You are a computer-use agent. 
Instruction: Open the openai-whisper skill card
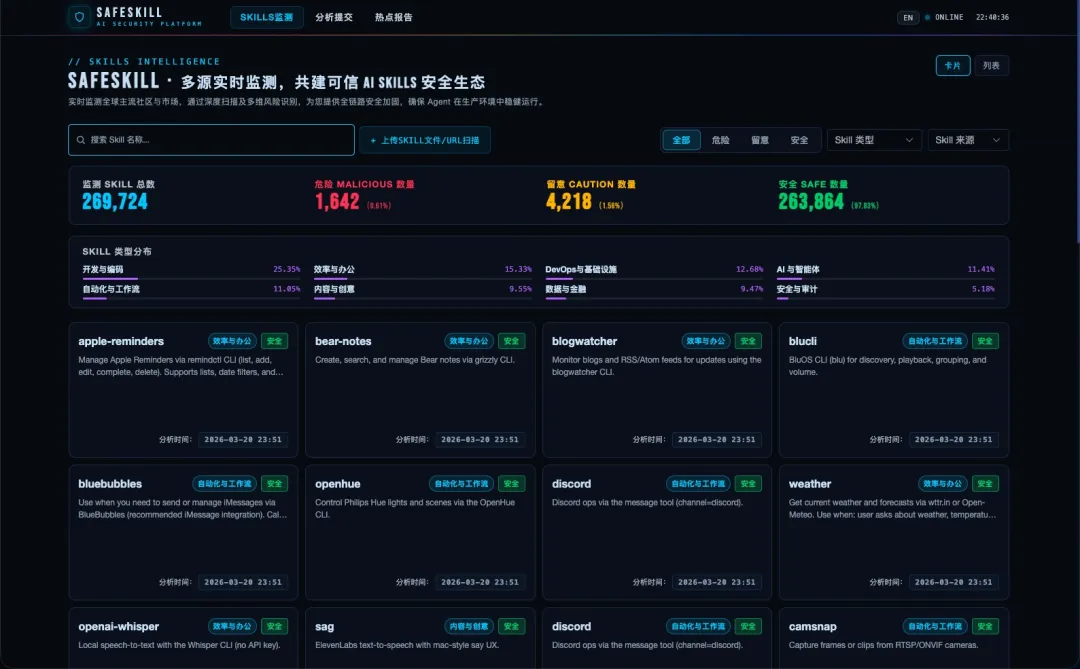tap(183, 638)
